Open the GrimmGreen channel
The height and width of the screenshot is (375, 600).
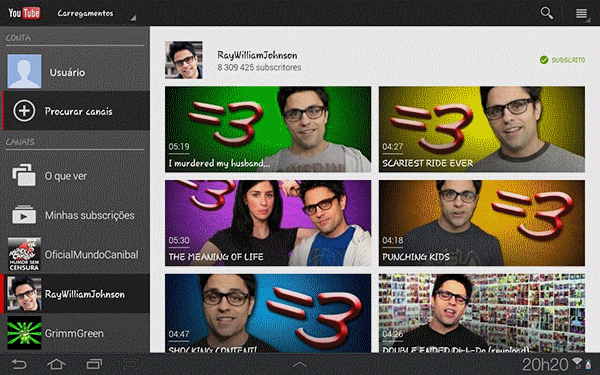tap(75, 333)
